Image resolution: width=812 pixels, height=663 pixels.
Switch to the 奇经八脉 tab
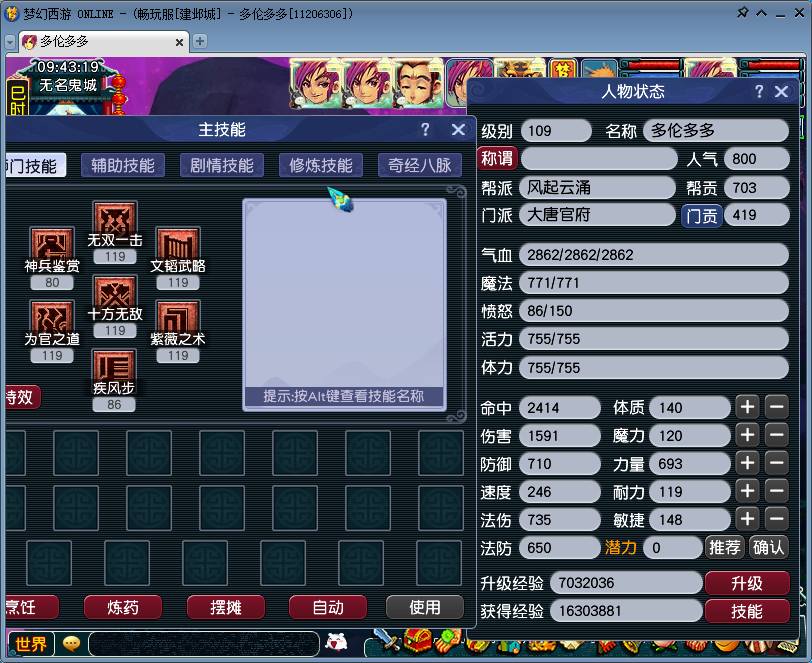point(419,166)
